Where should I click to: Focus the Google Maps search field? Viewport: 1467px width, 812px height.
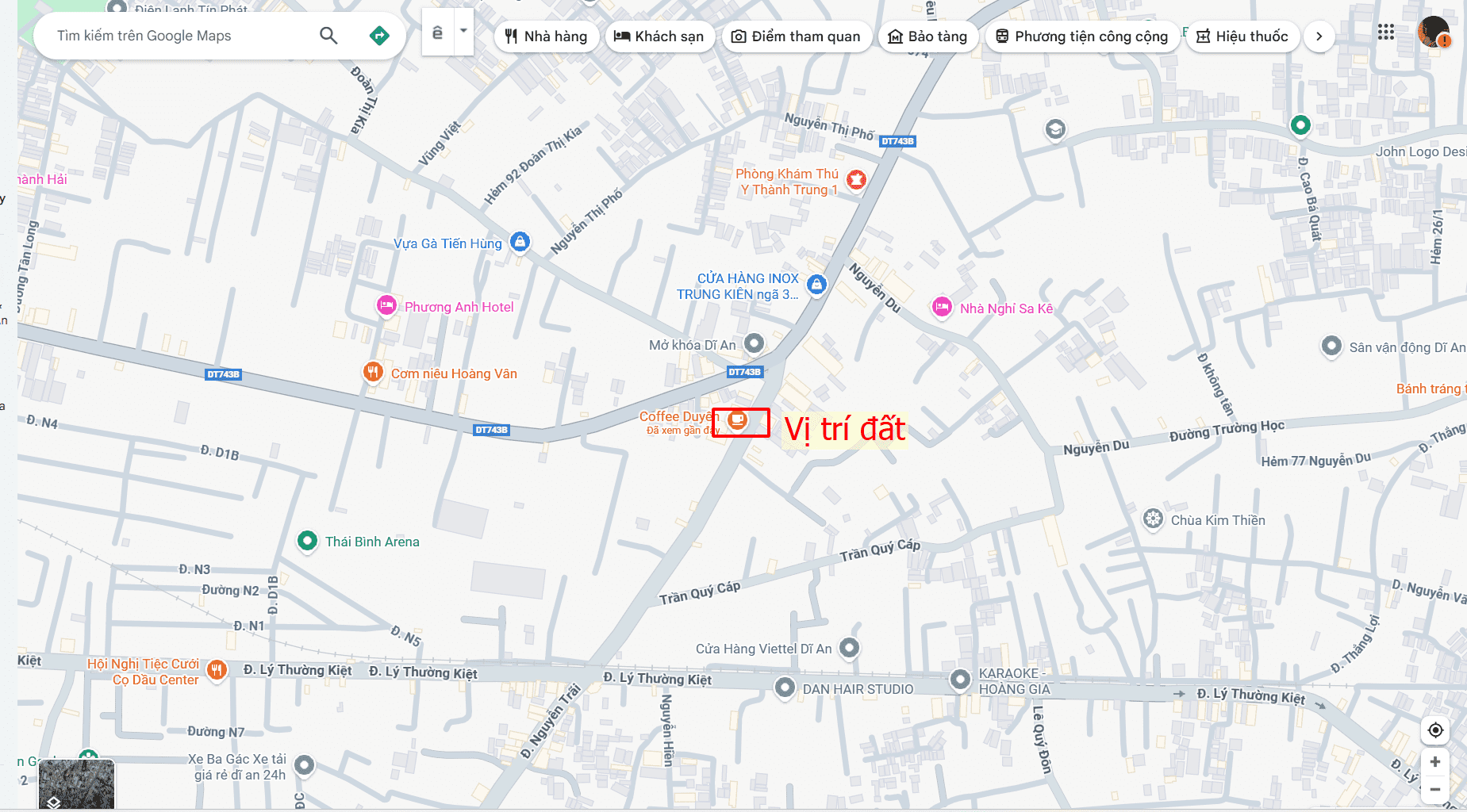click(x=182, y=36)
